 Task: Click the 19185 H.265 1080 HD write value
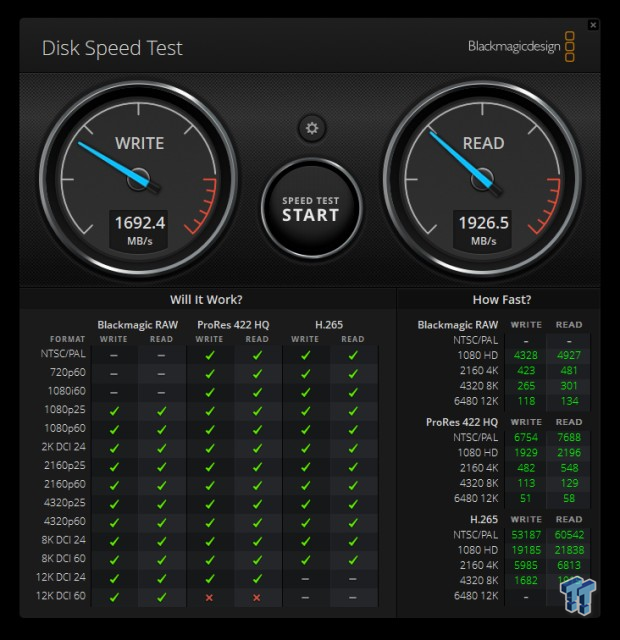[x=526, y=550]
